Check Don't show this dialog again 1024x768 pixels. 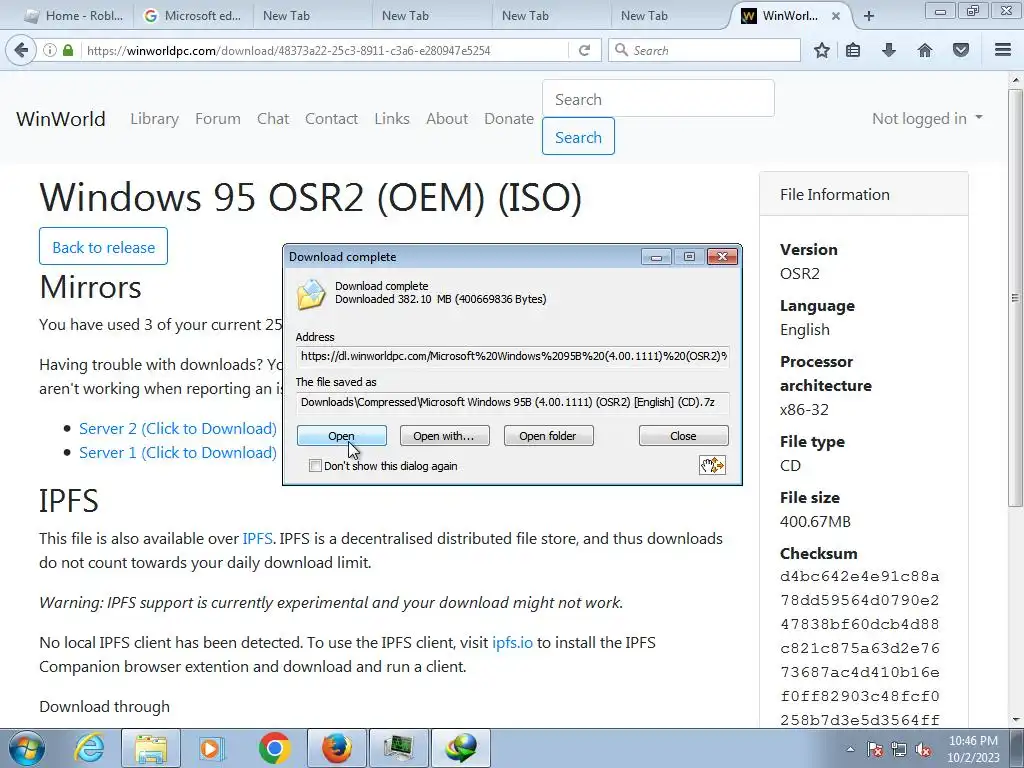315,466
